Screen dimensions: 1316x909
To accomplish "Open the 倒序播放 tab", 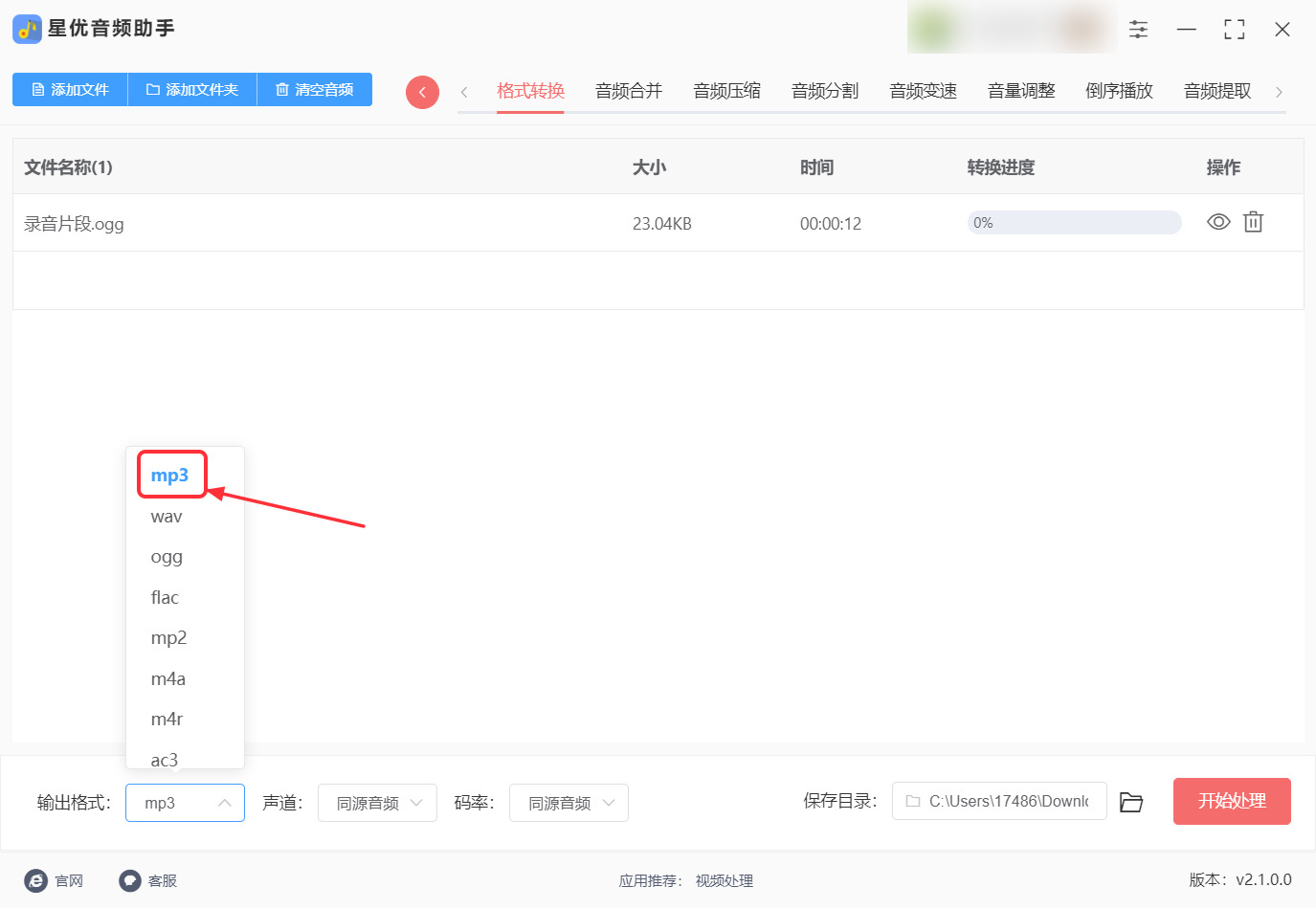I will coord(1119,91).
